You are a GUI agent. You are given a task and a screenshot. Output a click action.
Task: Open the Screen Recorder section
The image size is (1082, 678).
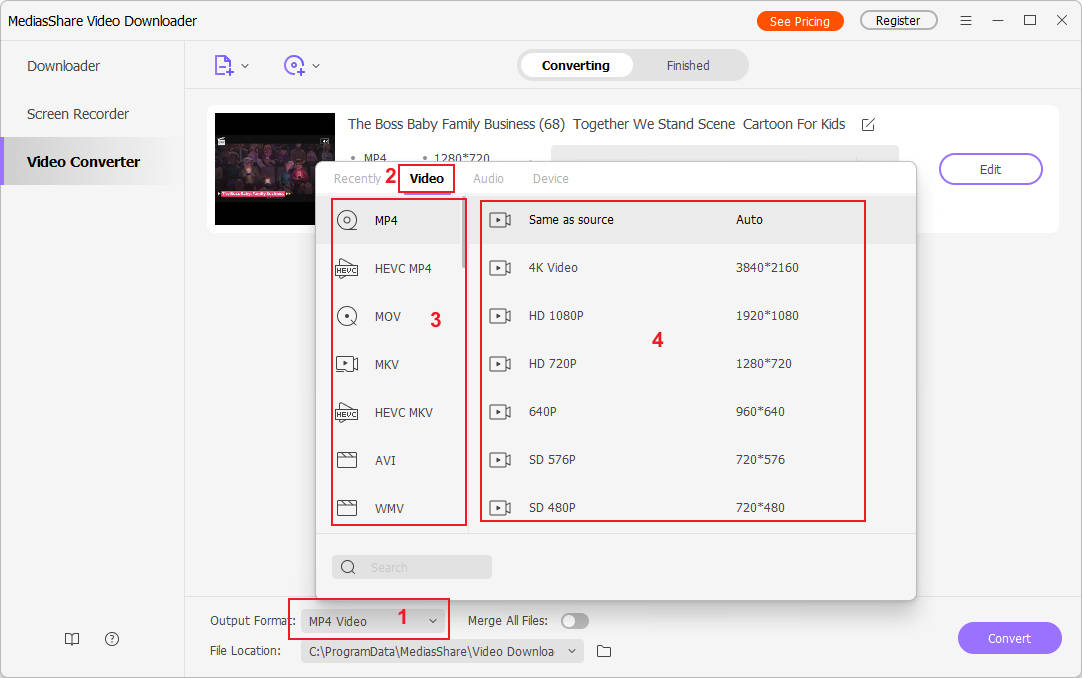pos(77,114)
